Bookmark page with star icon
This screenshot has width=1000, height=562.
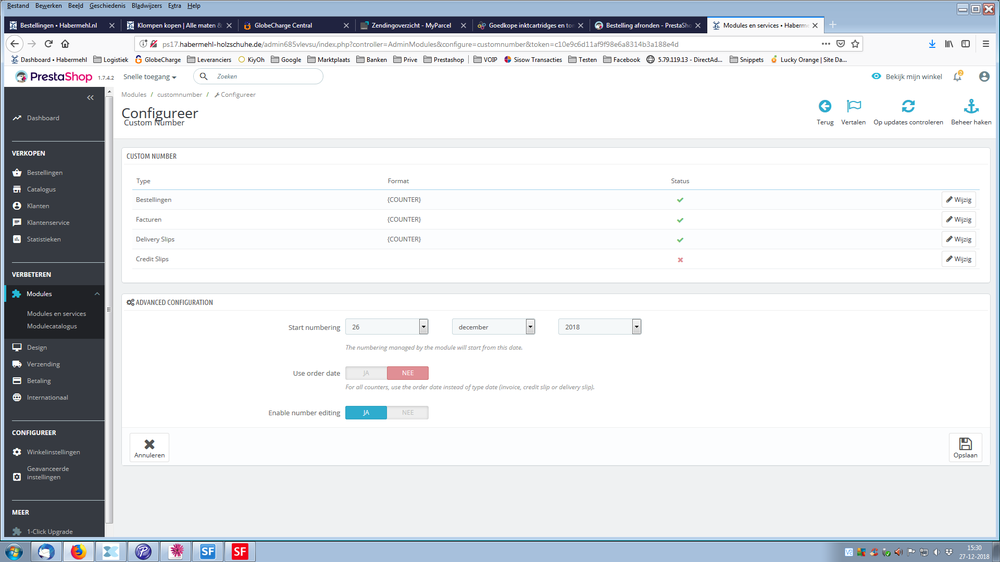tap(855, 44)
